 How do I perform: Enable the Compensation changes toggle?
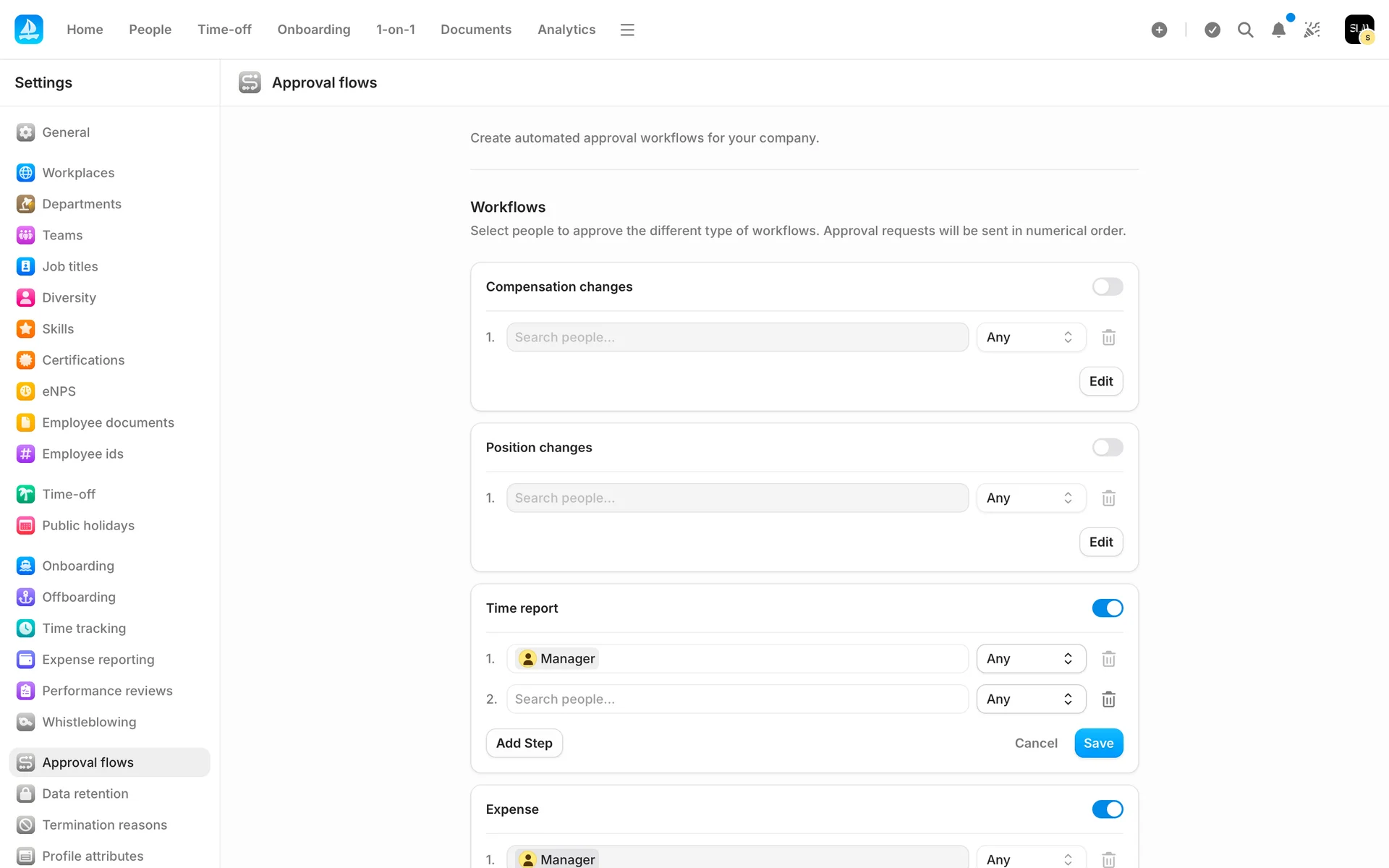coord(1107,287)
